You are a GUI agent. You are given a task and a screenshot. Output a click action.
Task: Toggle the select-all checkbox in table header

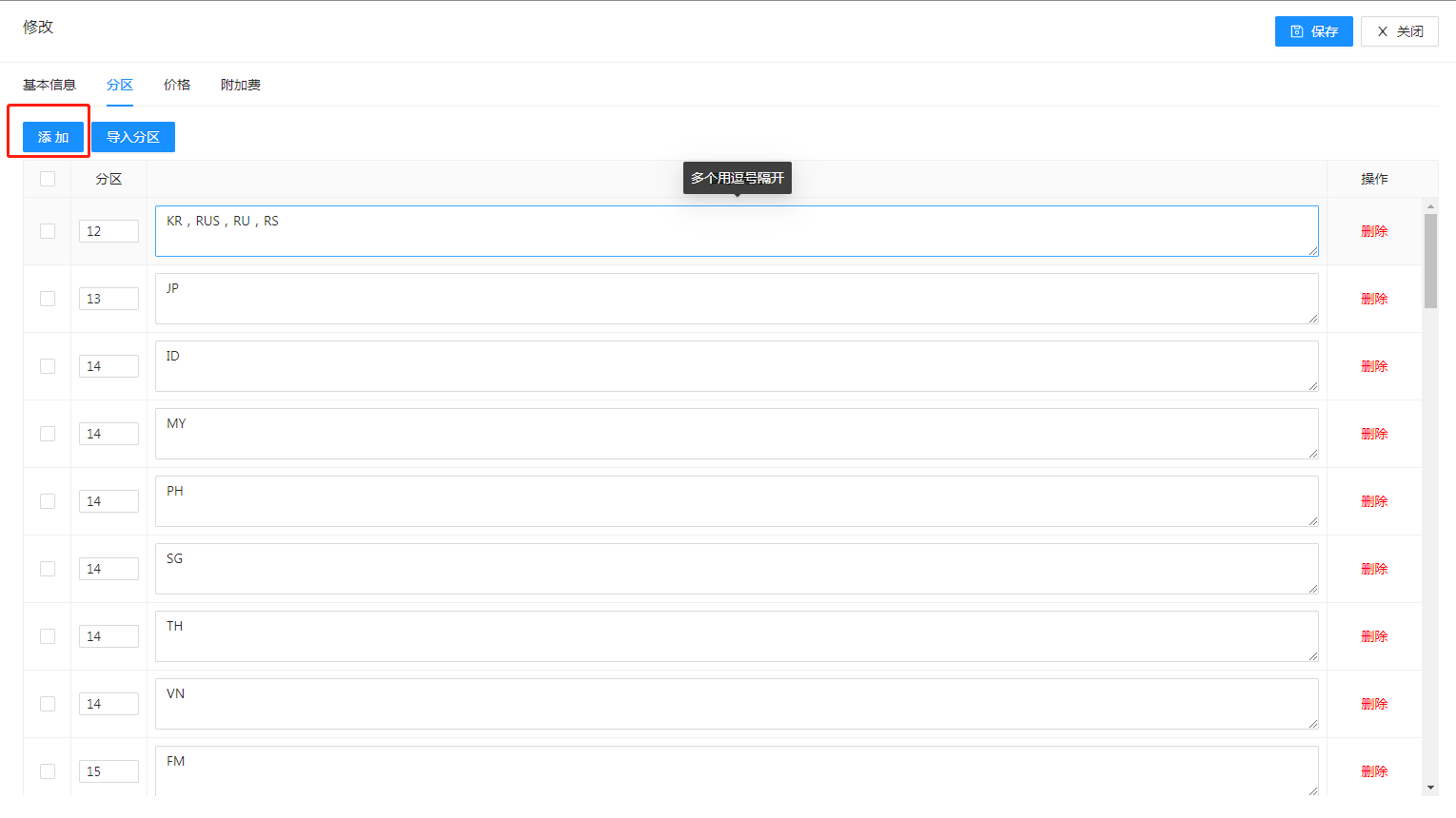coord(48,179)
